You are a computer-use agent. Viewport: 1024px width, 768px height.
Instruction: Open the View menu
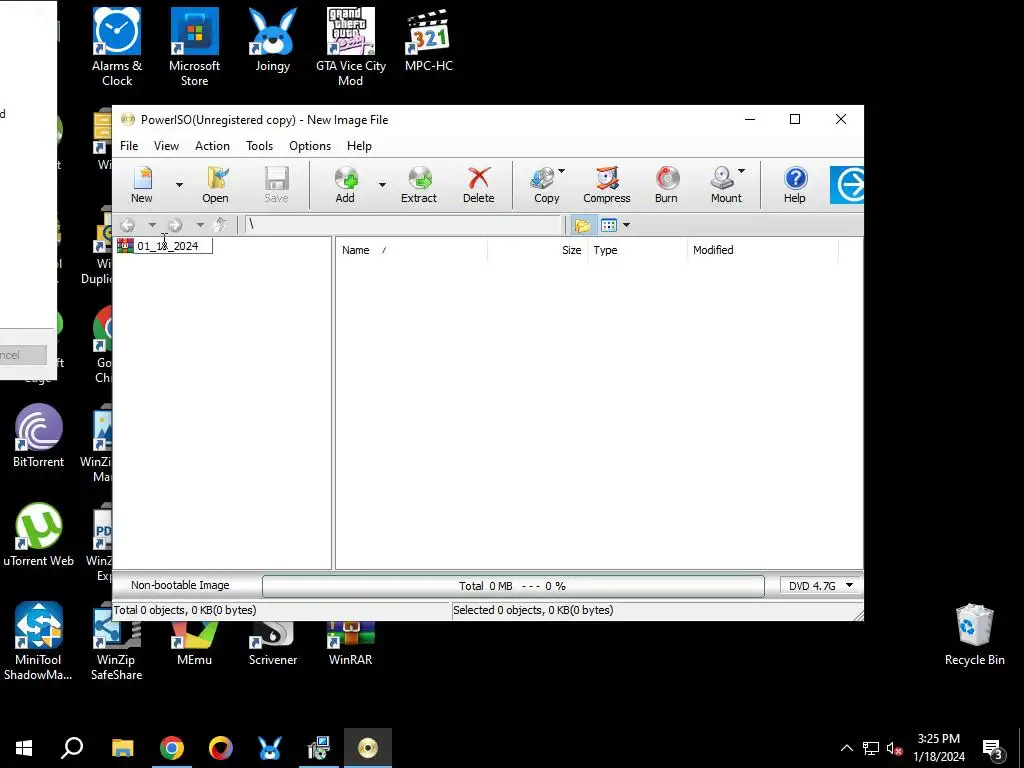pos(166,146)
